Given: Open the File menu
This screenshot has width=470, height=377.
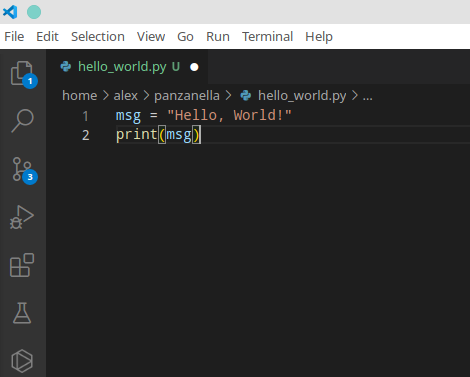Looking at the screenshot, I should coord(14,36).
